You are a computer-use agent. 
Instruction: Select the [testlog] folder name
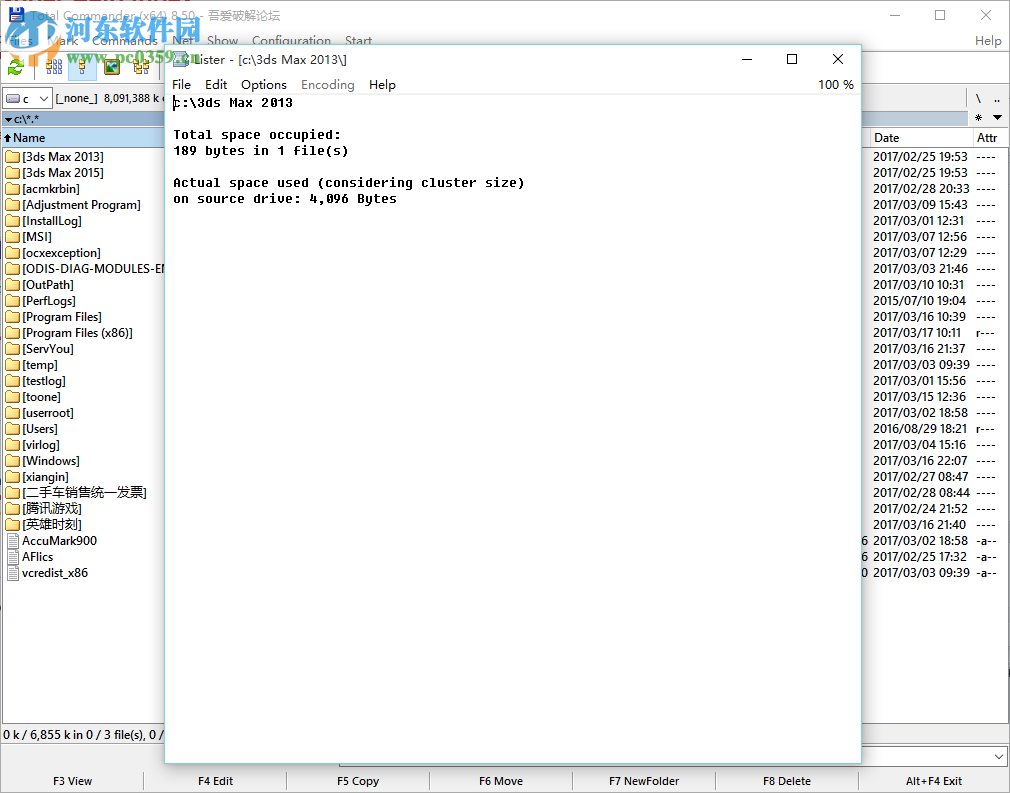coord(44,381)
